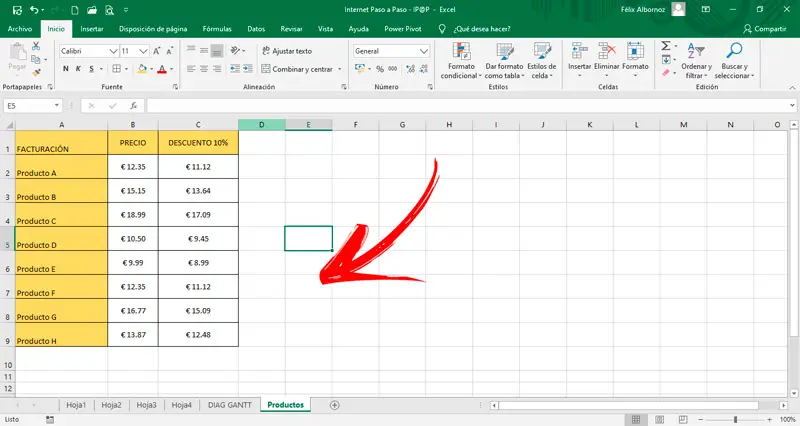Image resolution: width=800 pixels, height=426 pixels.
Task: Align text to top of cell
Action: (191, 50)
